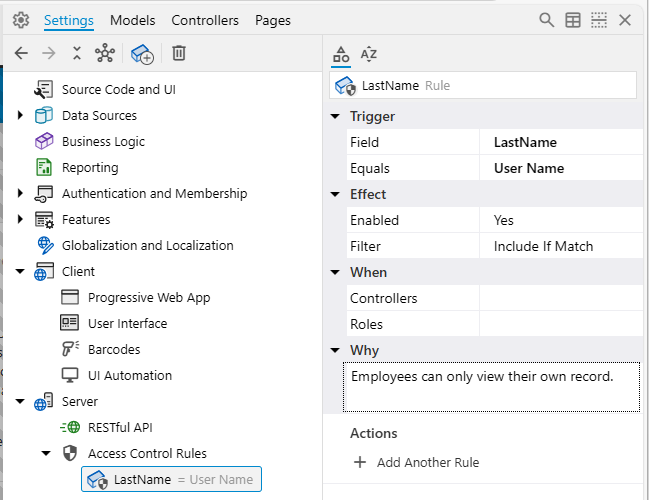Edit the Field value LastName
Viewport: 649px width, 500px height.
[561, 142]
